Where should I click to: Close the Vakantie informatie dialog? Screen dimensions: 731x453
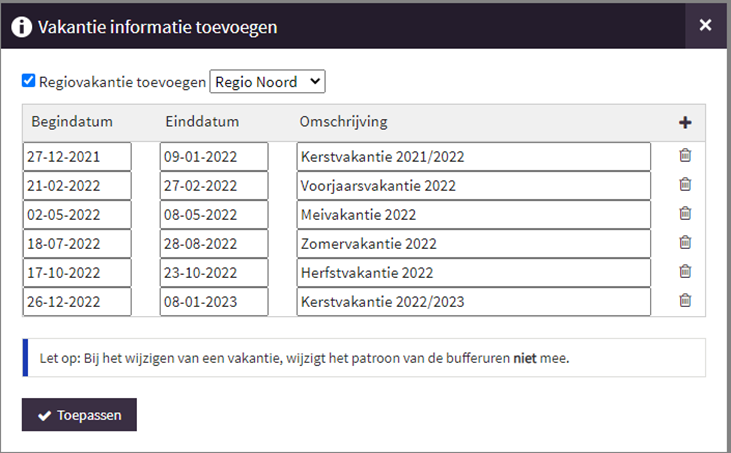(705, 25)
